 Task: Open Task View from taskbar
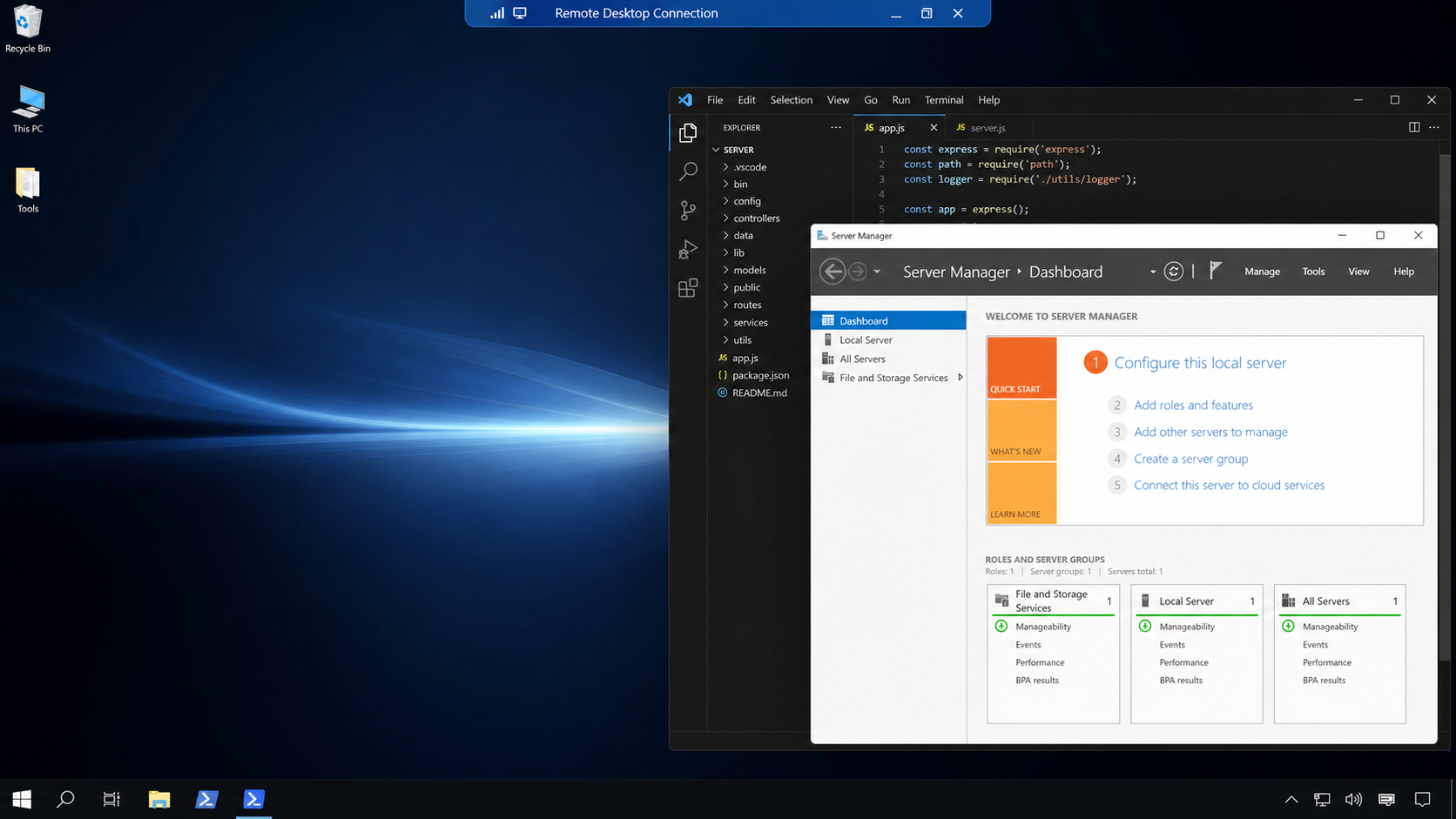click(111, 799)
